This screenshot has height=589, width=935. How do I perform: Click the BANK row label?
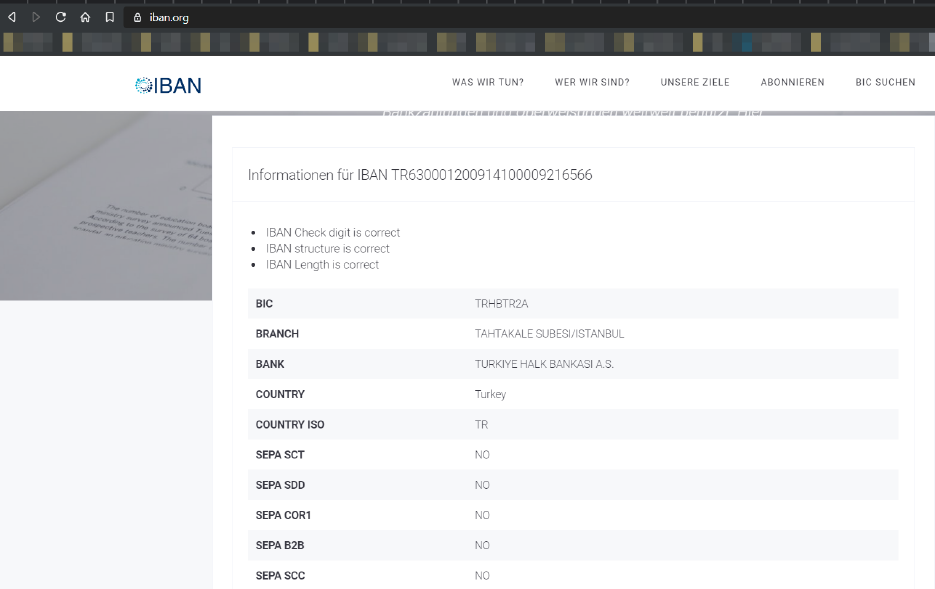tap(270, 364)
